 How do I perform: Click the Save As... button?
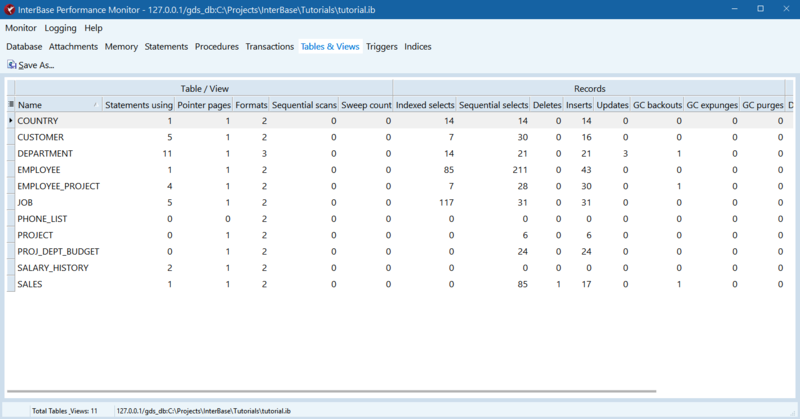[31, 65]
